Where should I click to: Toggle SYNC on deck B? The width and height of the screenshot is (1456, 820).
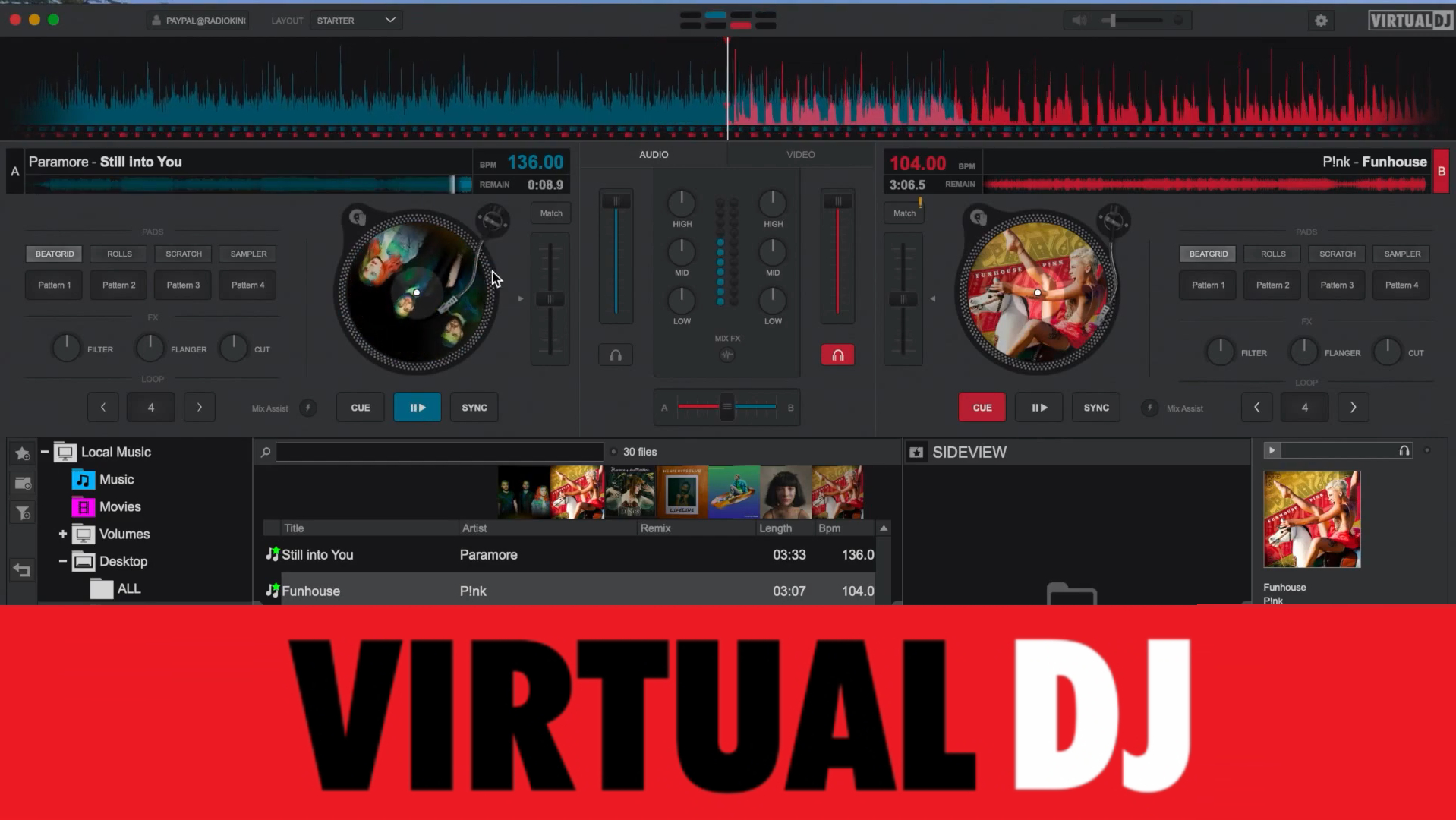(1096, 408)
